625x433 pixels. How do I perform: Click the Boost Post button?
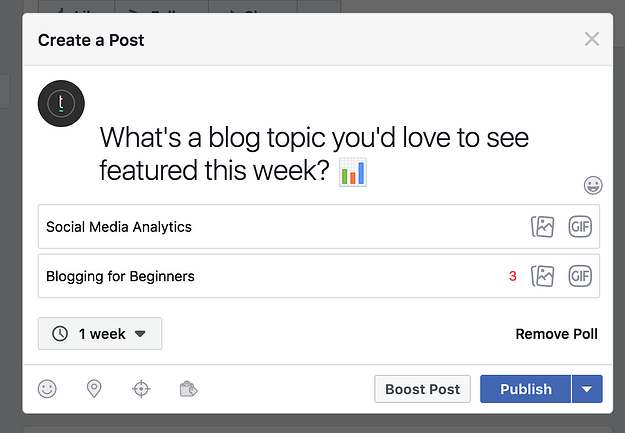pyautogui.click(x=423, y=389)
